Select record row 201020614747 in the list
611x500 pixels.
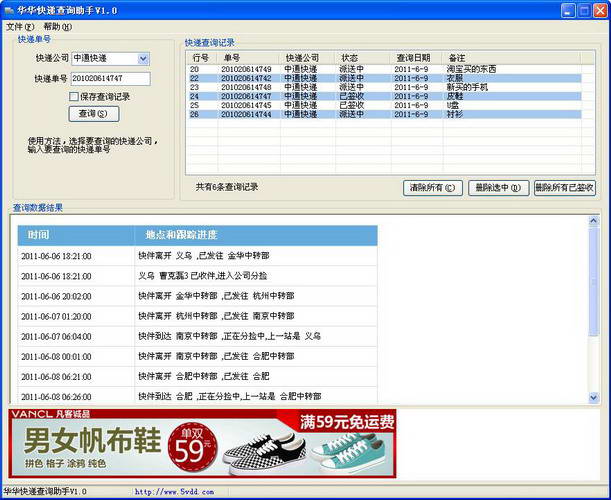coord(385,96)
